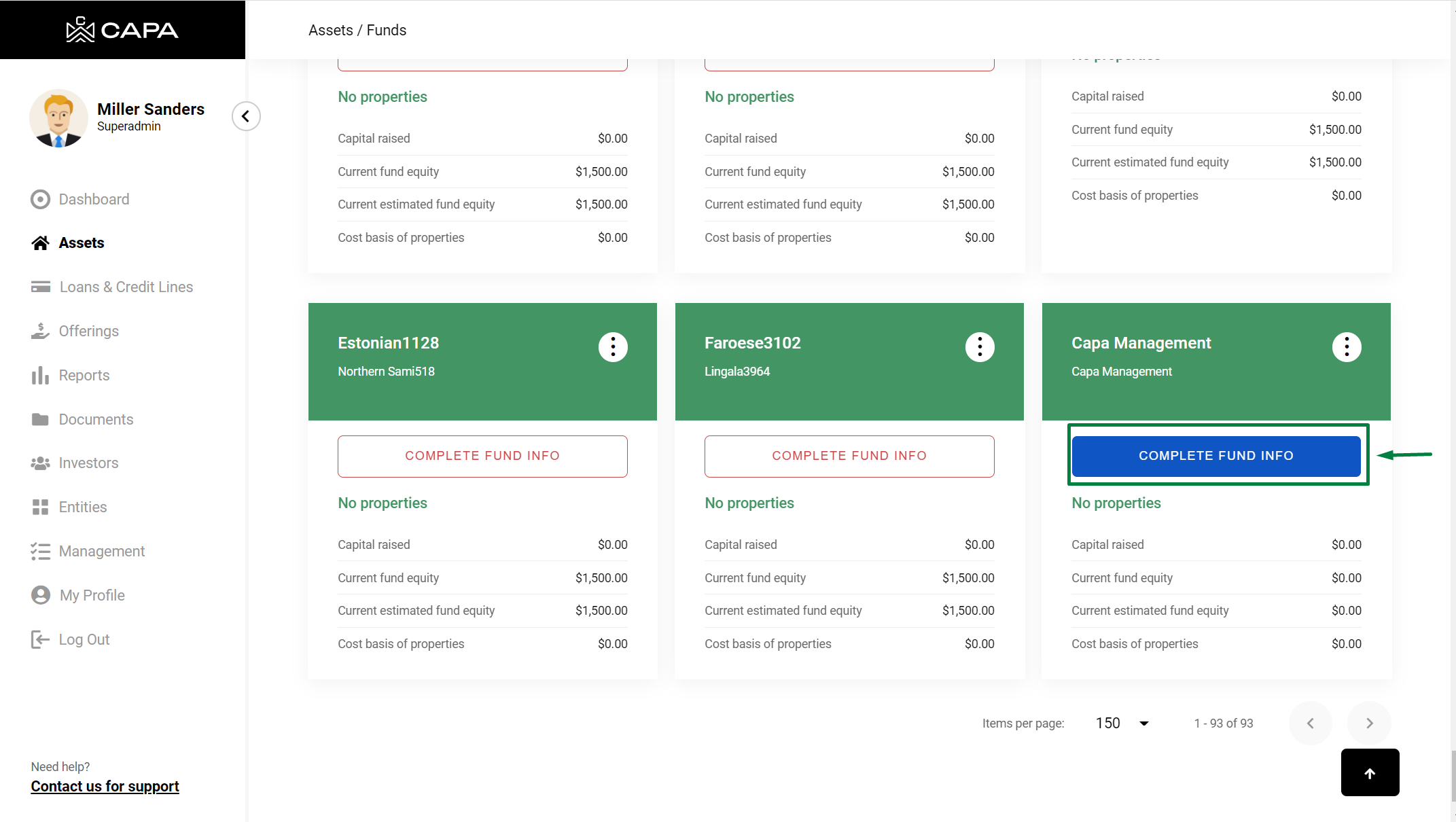Image resolution: width=1456 pixels, height=822 pixels.
Task: Click Complete Fund Info for Estonian1128
Action: click(x=482, y=456)
